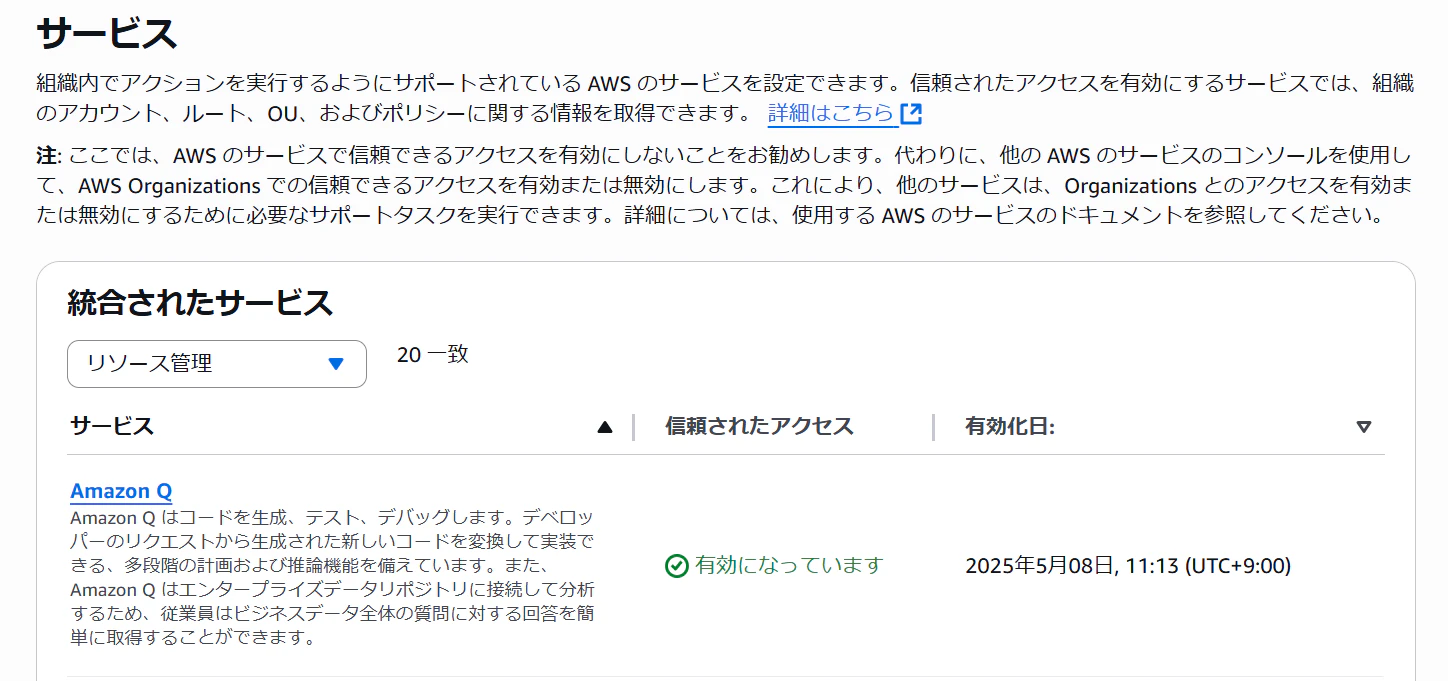The image size is (1448, 681).
Task: Click the green checkmark status icon
Action: 677,566
